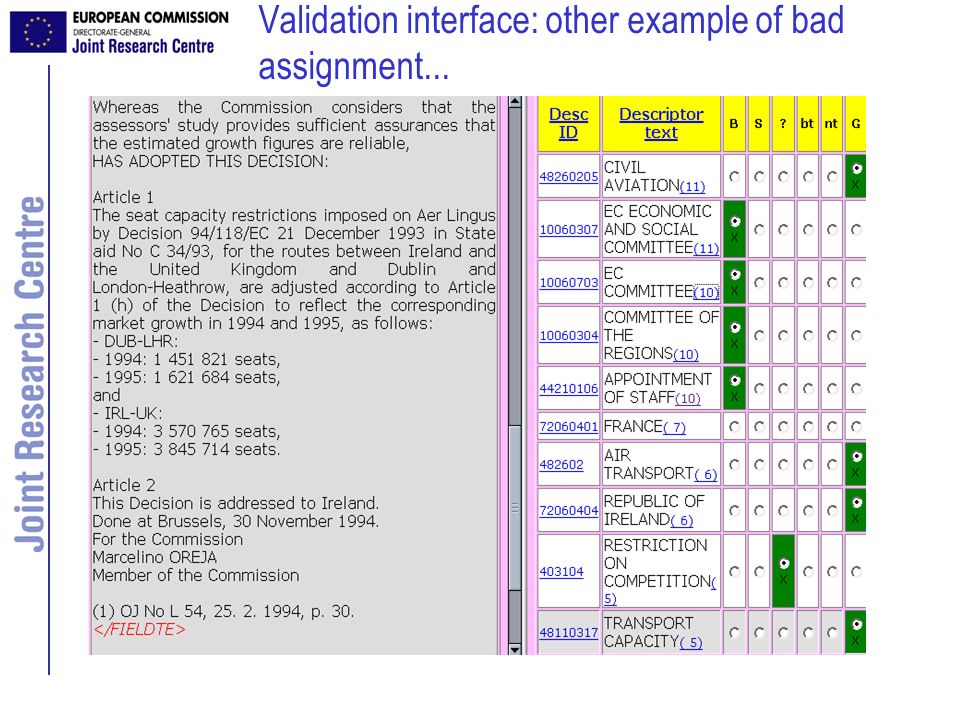The height and width of the screenshot is (720, 960).
Task: Select B radio for EC ECONOMIC AND SOCIAL COMMITTEE
Action: coord(735,222)
